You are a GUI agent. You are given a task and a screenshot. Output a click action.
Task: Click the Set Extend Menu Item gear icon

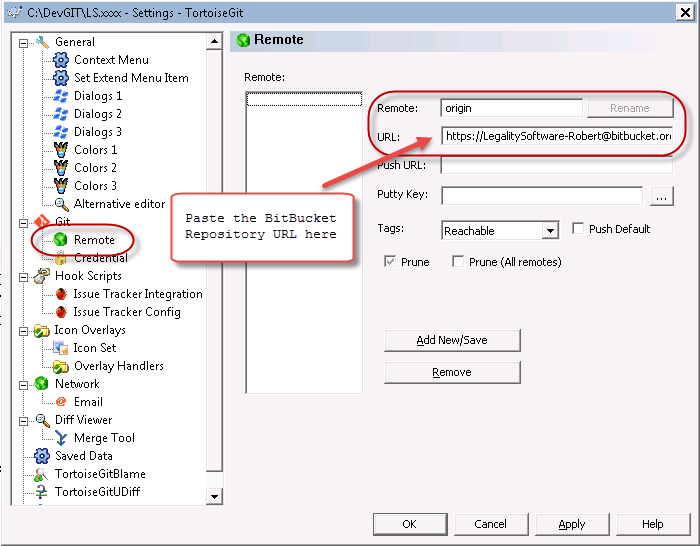61,78
